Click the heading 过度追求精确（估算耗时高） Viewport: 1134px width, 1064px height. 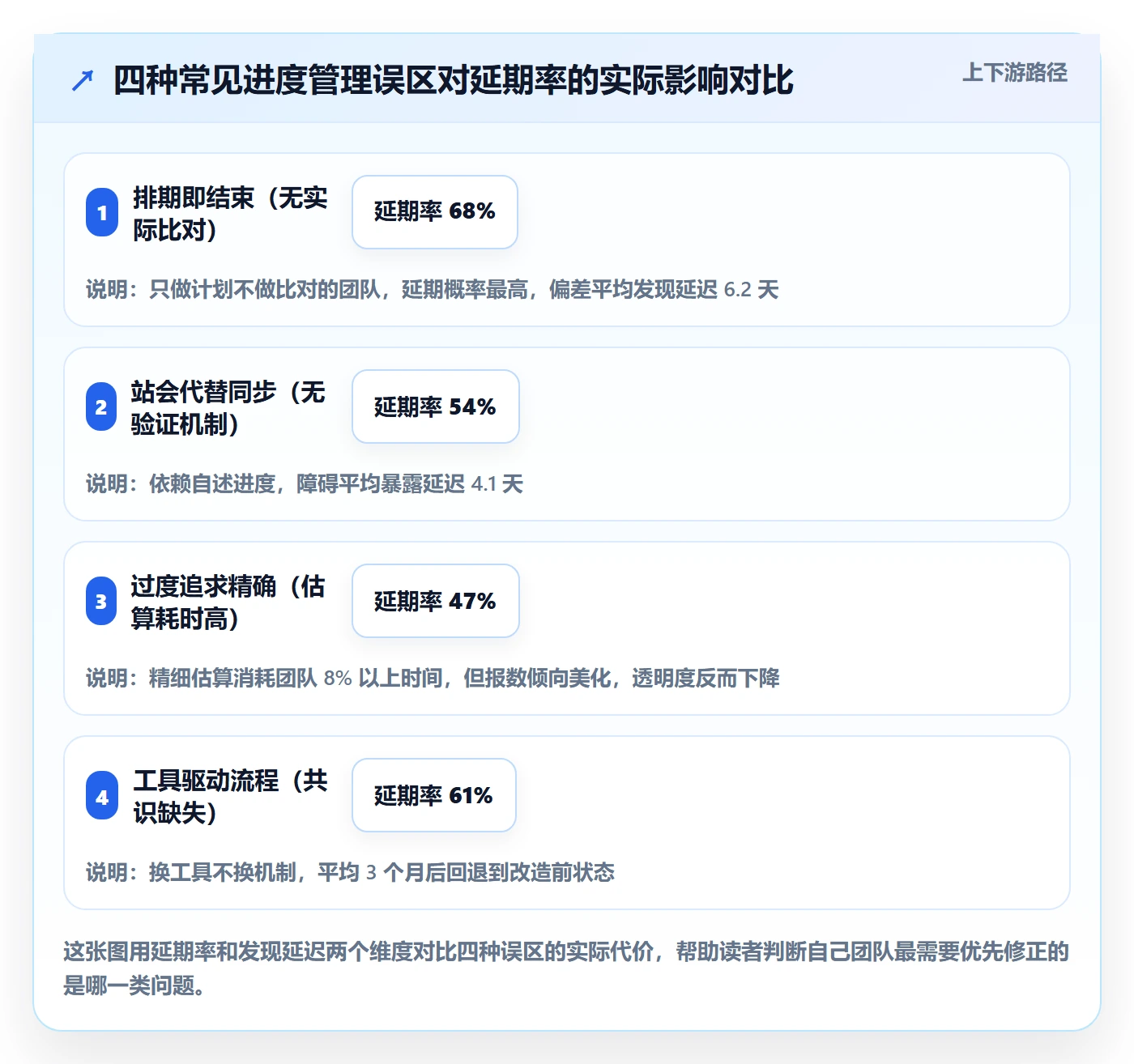tap(228, 602)
